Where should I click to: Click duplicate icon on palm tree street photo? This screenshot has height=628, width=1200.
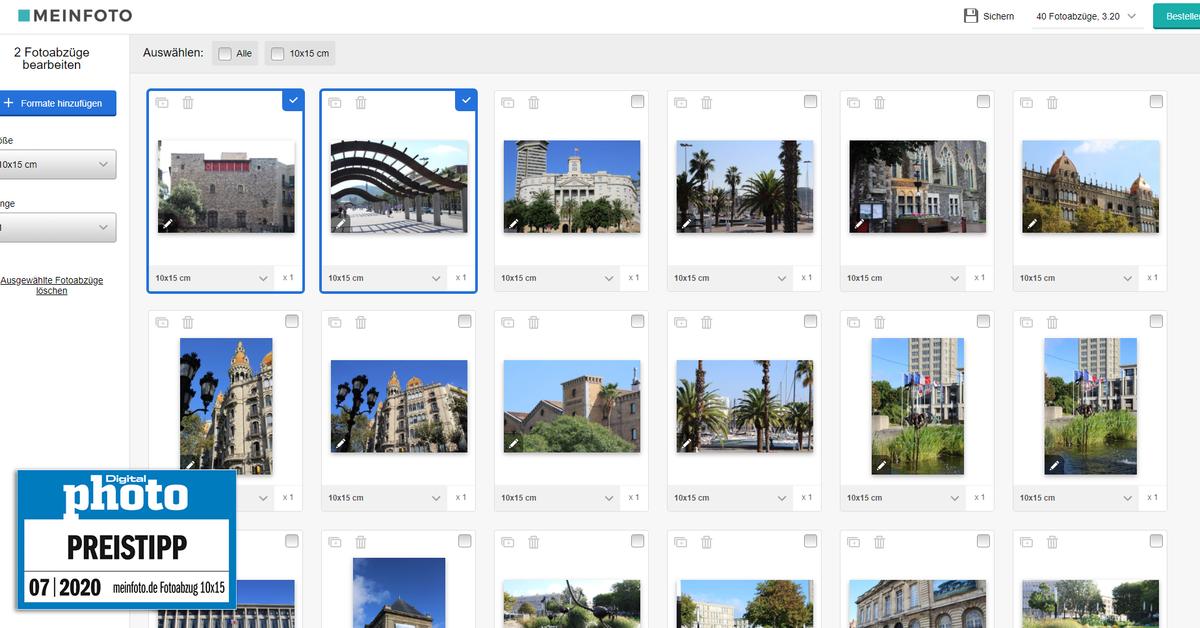[x=681, y=102]
